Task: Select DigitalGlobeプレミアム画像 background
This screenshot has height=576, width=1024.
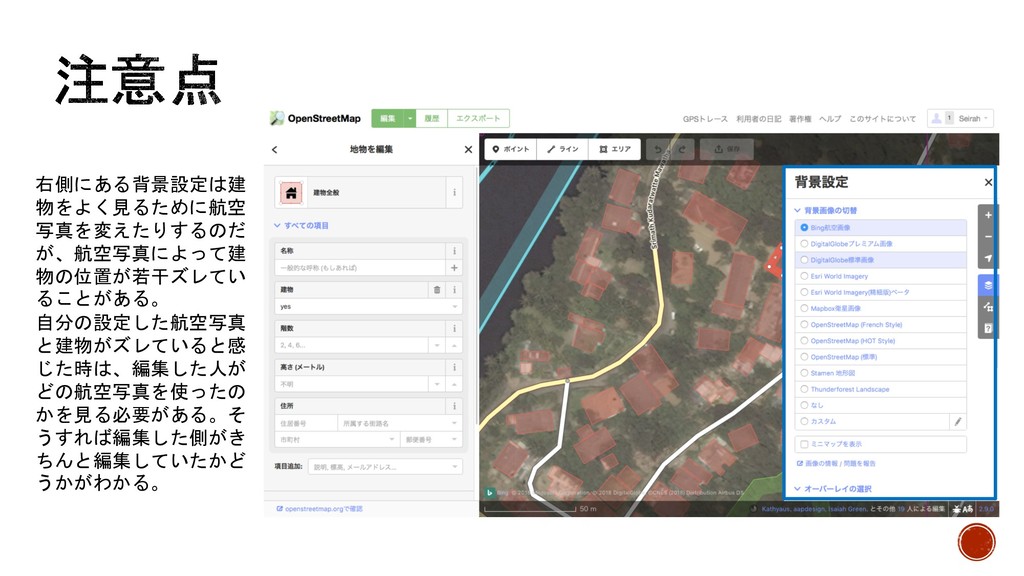Action: [x=881, y=244]
